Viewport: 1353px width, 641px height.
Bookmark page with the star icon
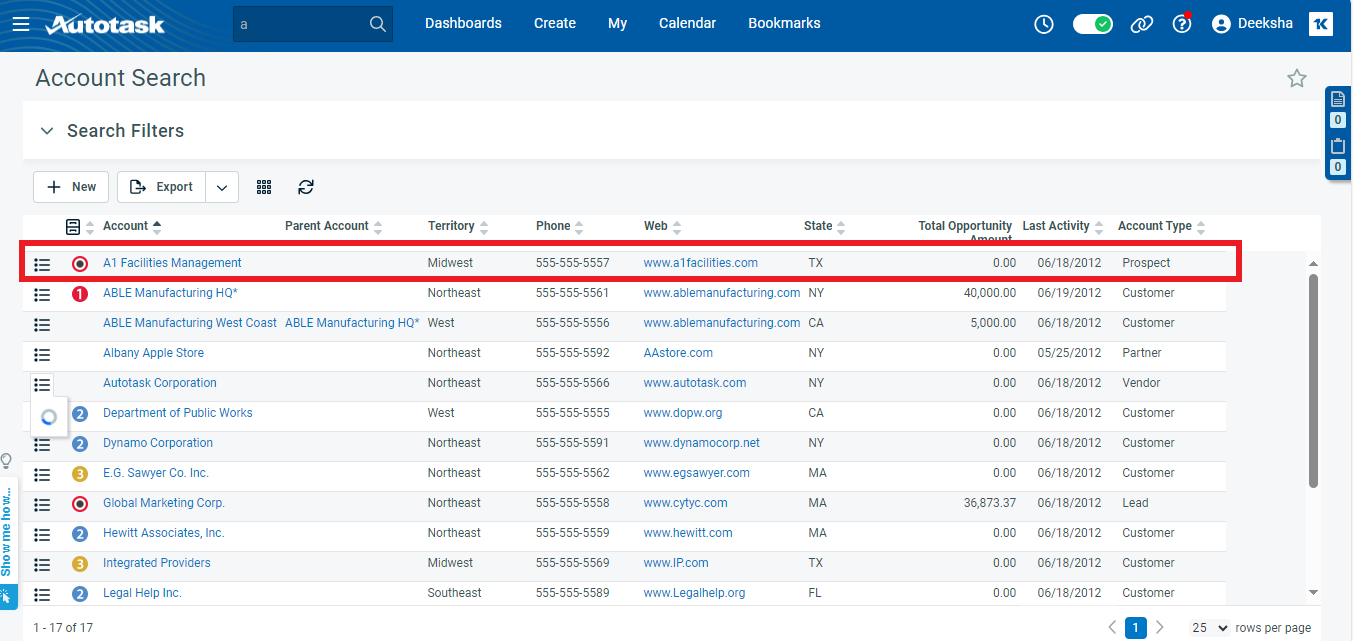1297,78
